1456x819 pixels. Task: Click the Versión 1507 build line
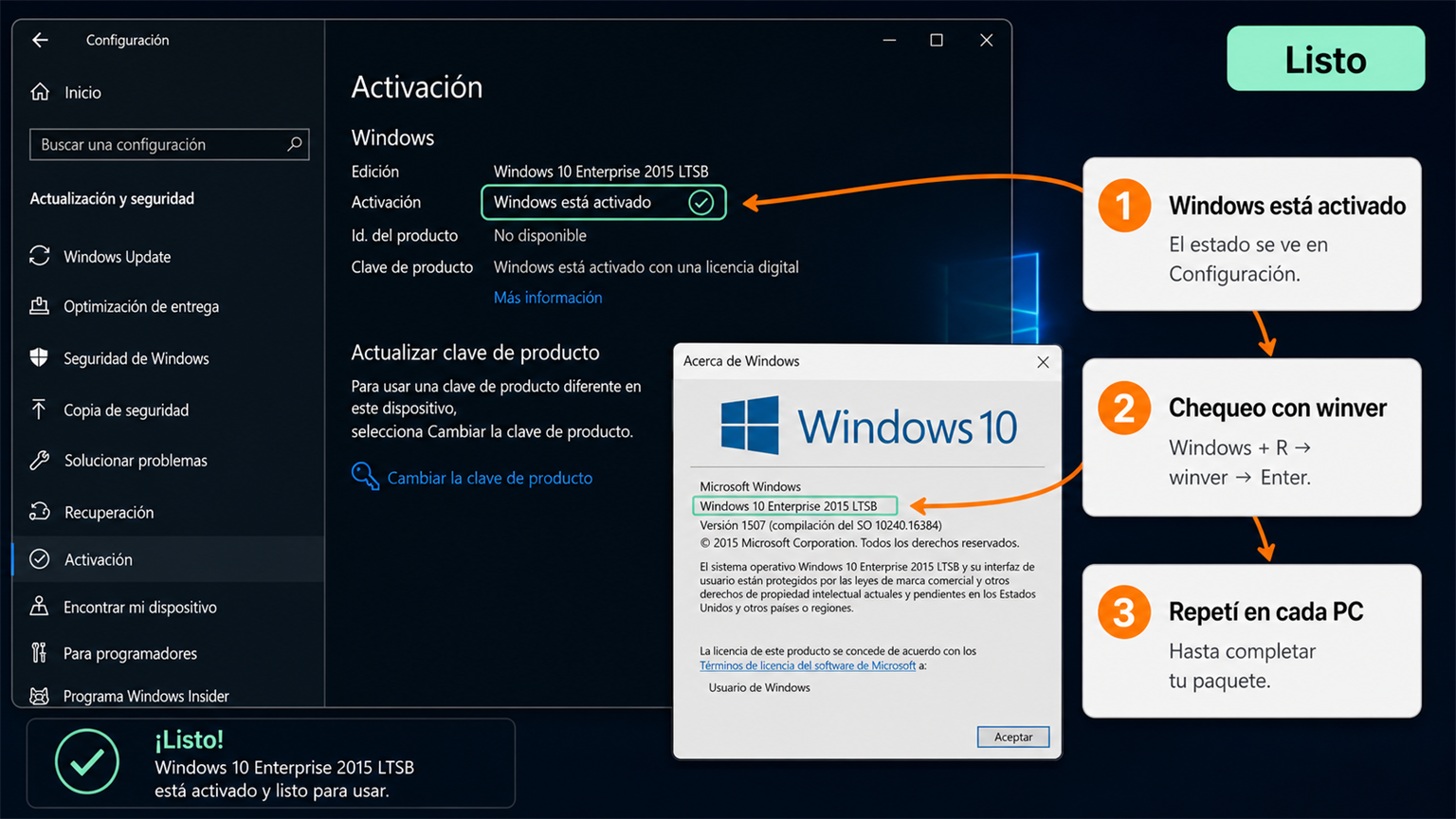coord(821,525)
